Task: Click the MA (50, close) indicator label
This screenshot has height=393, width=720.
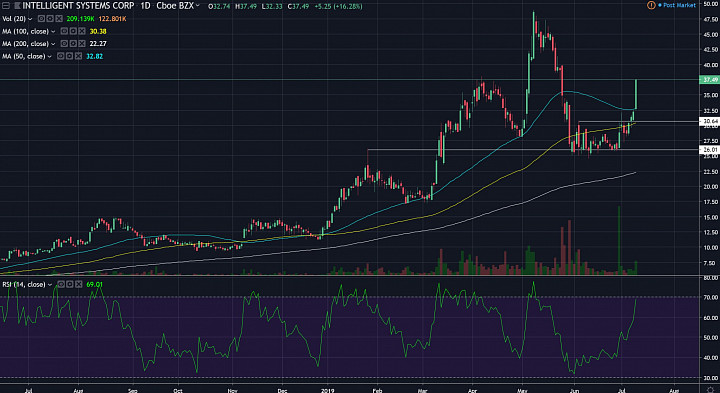Action: (23, 56)
